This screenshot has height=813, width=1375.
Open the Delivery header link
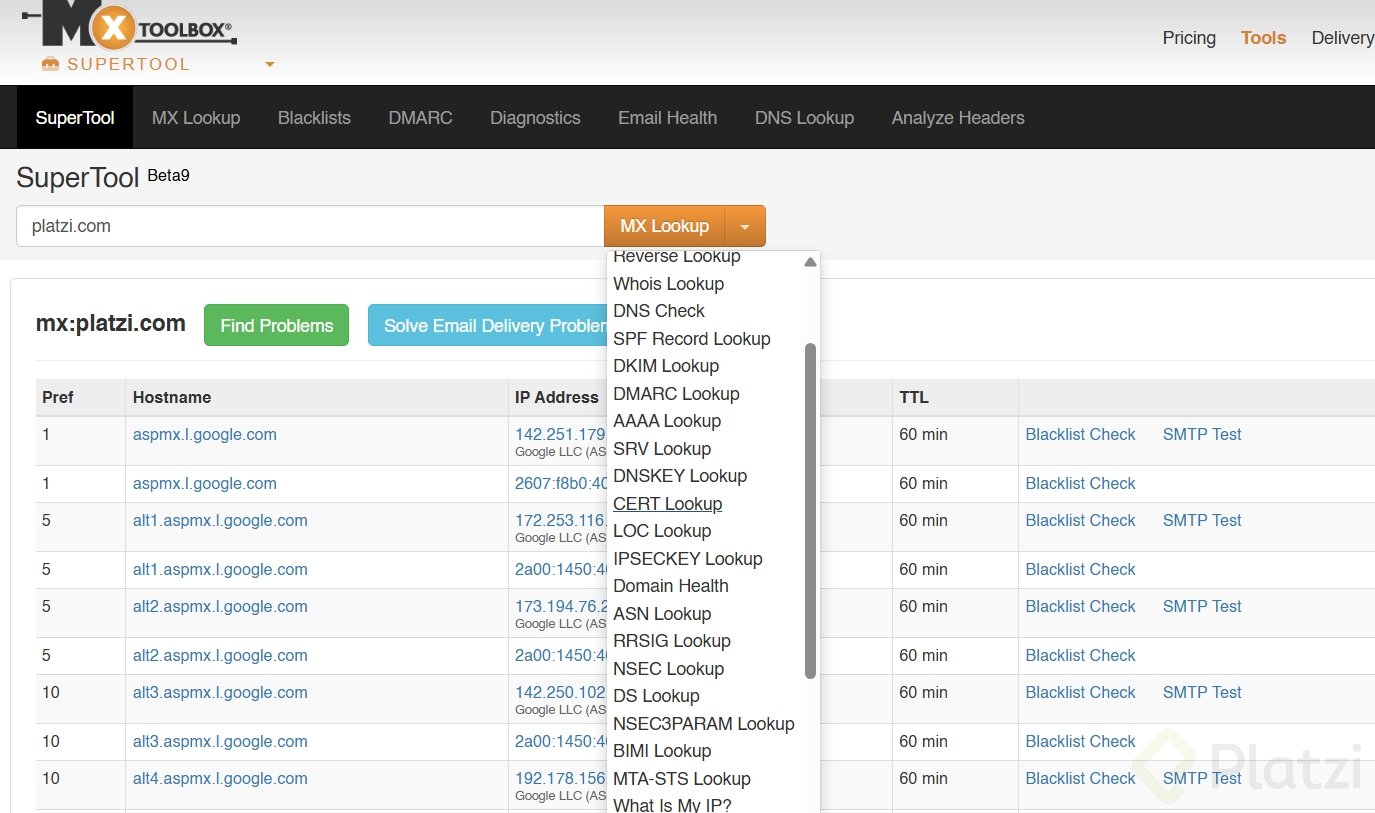[1342, 38]
